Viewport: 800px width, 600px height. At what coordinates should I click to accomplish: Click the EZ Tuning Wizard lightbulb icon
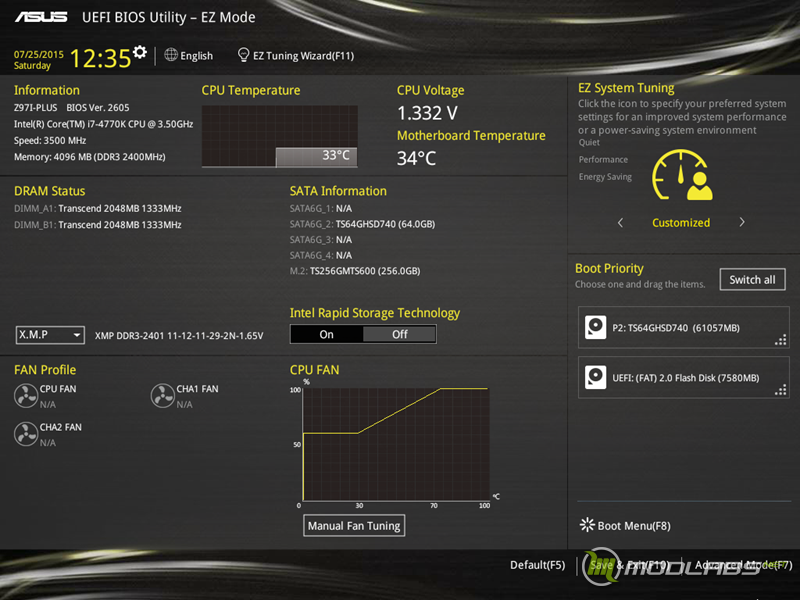pos(243,55)
